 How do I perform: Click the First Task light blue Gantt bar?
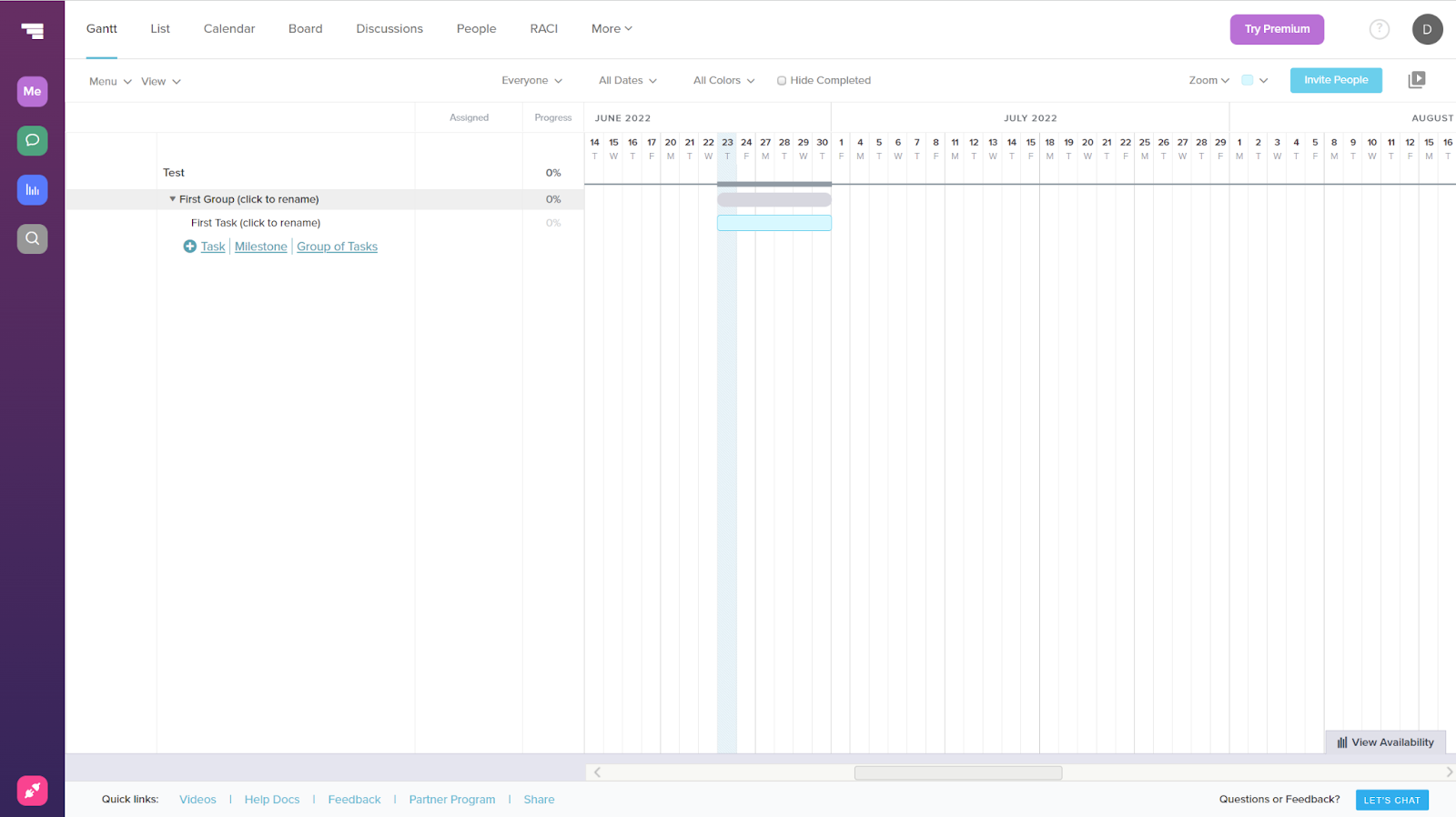tap(774, 223)
